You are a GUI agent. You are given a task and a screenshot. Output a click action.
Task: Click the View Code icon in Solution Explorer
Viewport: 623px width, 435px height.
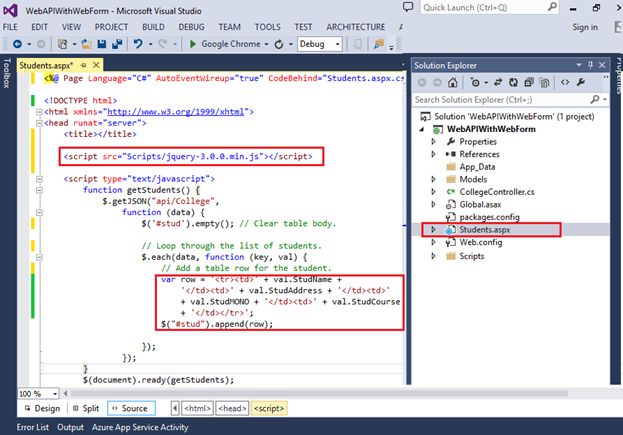(566, 82)
